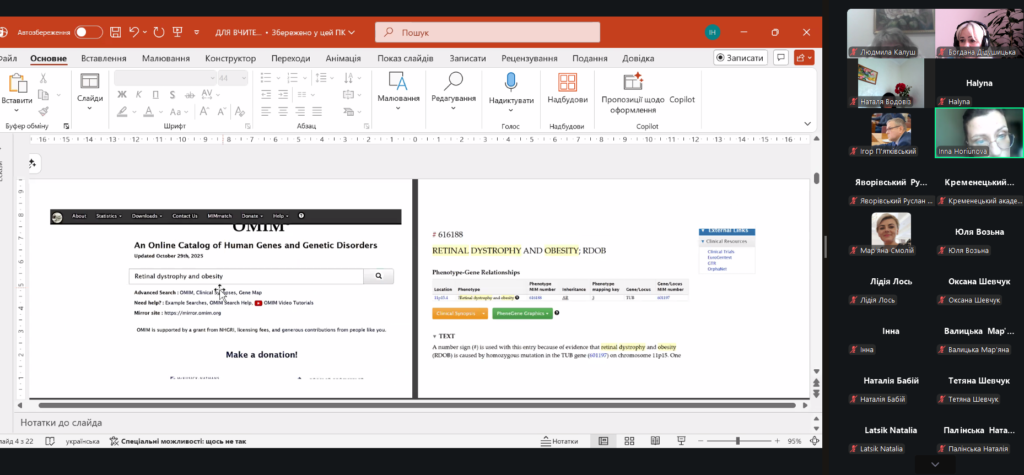Expand the Slides (Слайди) dropdown

[90, 109]
